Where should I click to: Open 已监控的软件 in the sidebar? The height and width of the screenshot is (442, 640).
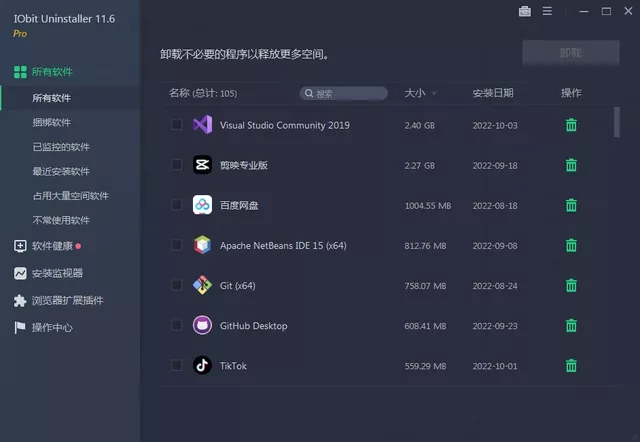click(x=61, y=147)
